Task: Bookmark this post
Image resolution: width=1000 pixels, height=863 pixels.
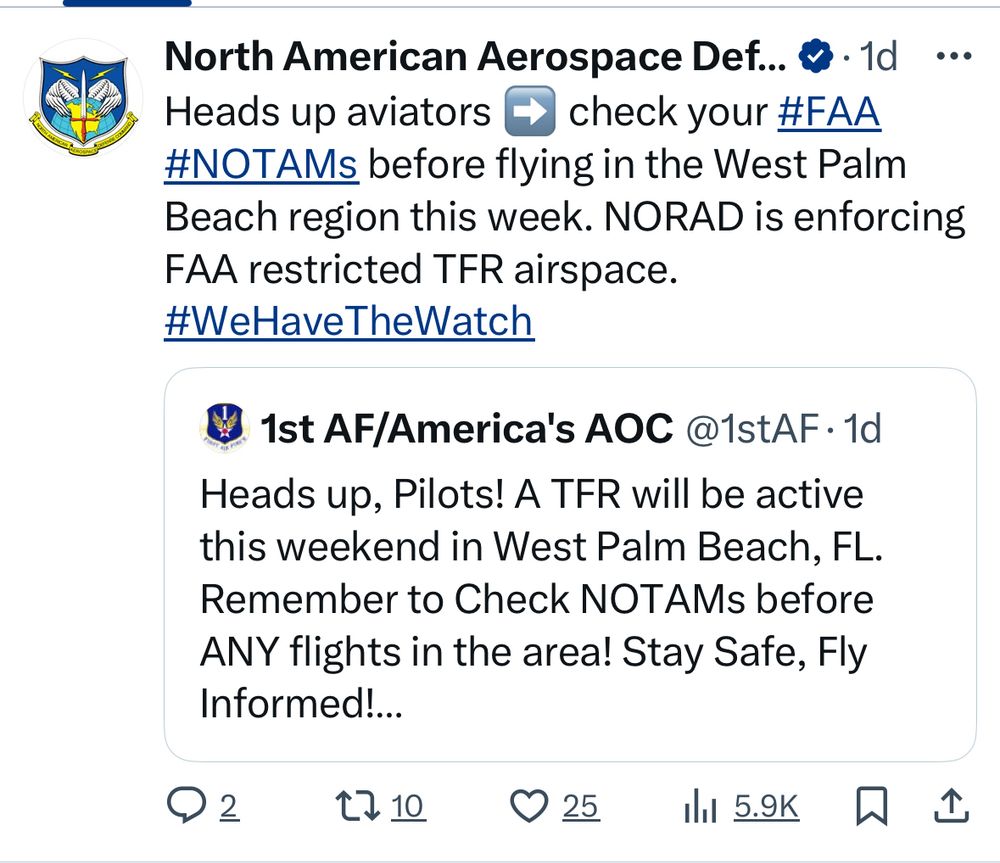Action: point(873,807)
